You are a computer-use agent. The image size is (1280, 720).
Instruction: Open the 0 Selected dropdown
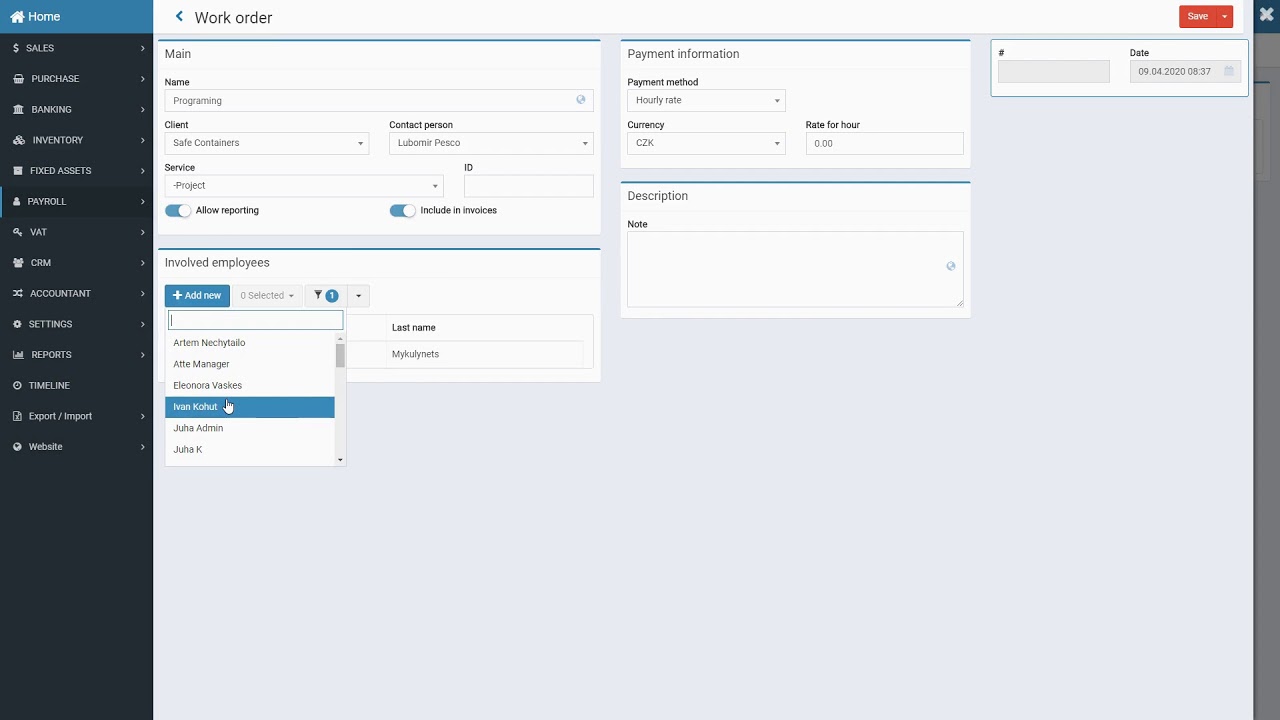(266, 296)
